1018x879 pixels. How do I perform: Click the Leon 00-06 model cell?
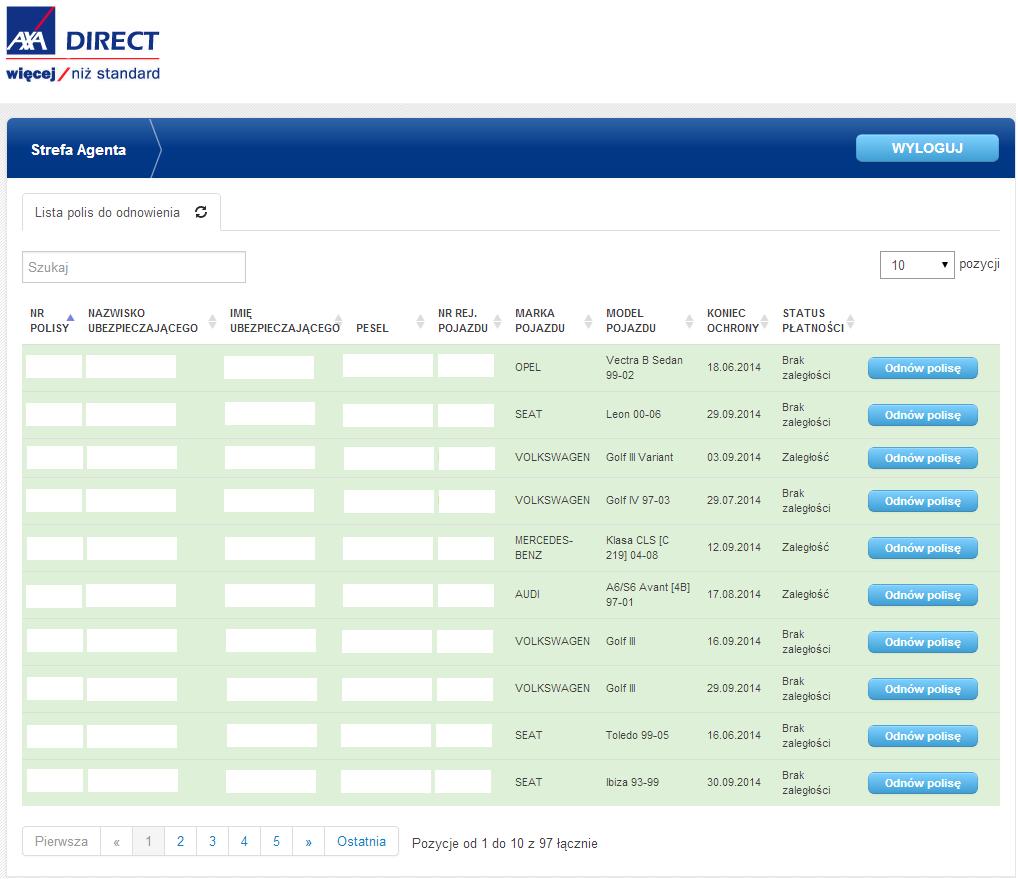pos(634,414)
